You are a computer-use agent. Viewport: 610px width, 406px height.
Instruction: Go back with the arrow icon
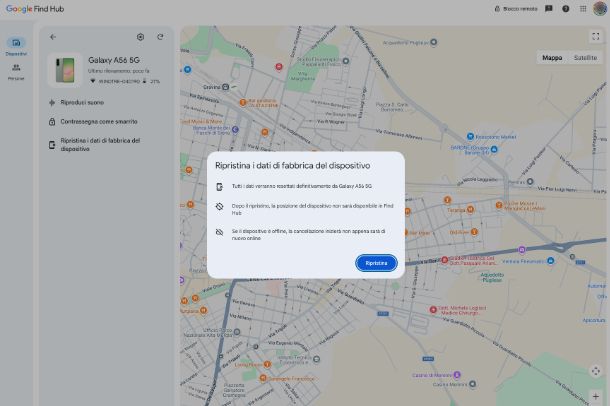tap(53, 37)
